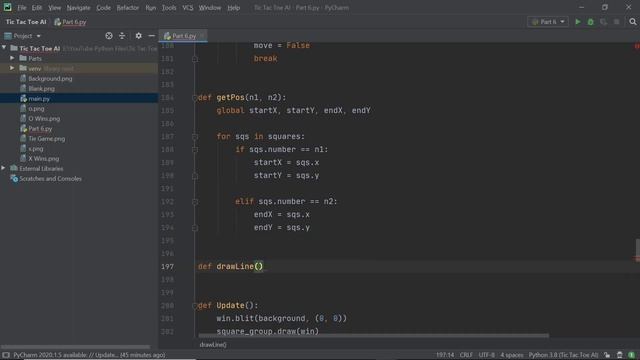Image resolution: width=640 pixels, height=360 pixels.
Task: Click Collapse All icon in Project panel
Action: (122, 36)
